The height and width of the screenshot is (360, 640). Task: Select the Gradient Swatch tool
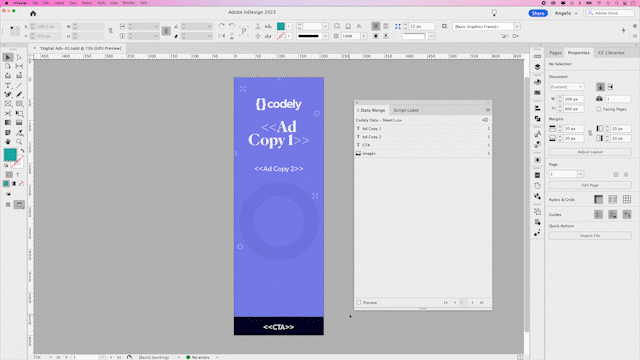(8, 122)
